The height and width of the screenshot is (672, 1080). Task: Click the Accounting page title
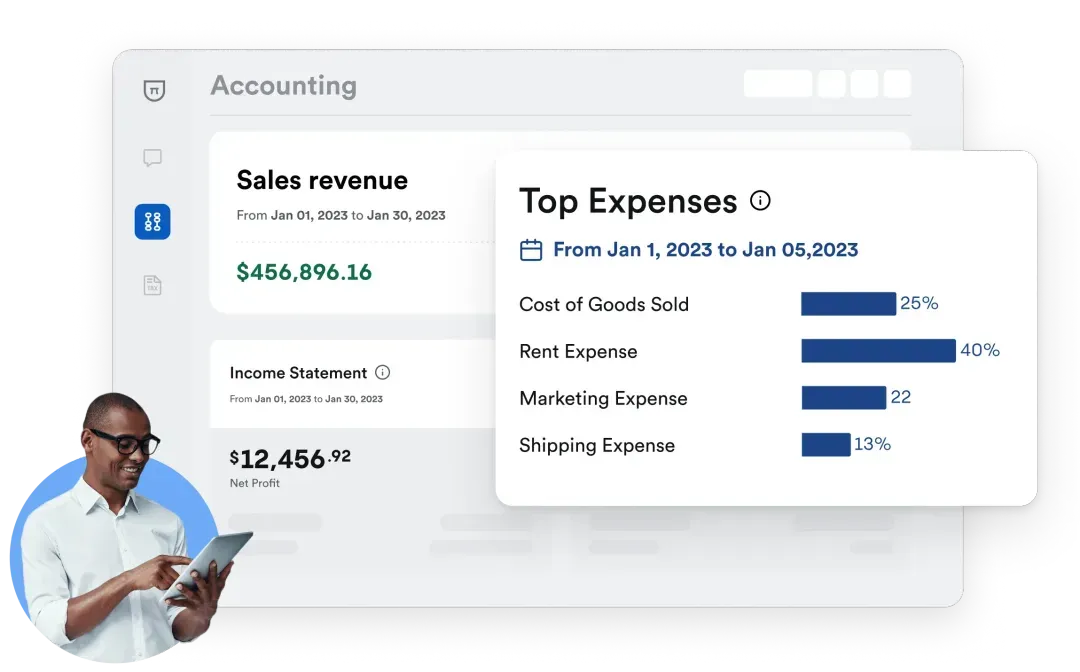(283, 86)
